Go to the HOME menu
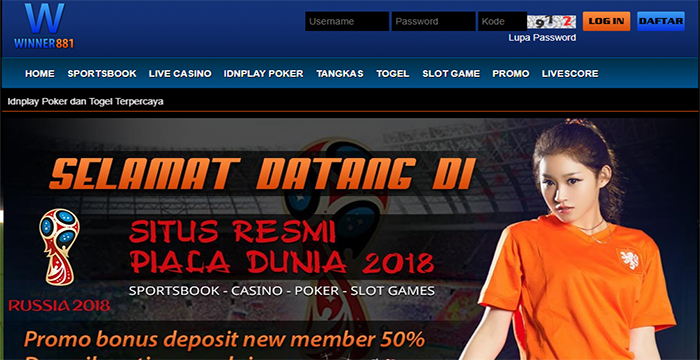700x360 pixels. [x=40, y=74]
